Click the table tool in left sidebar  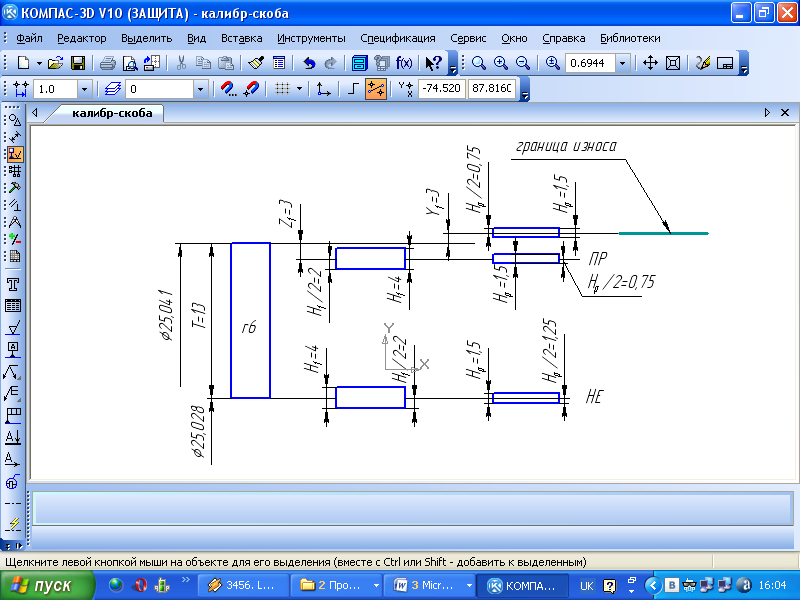14,306
